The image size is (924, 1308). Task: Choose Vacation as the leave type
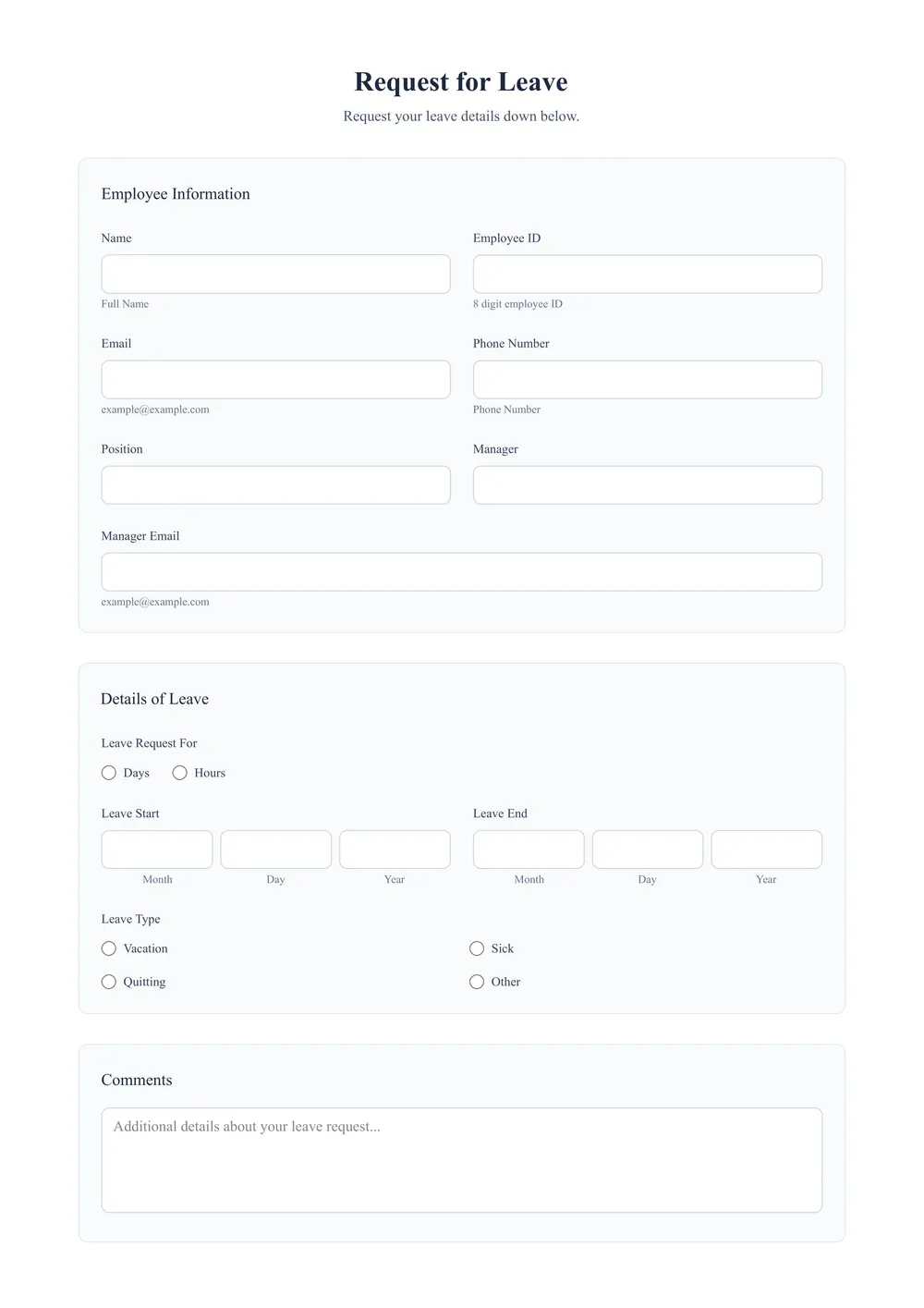(x=108, y=948)
